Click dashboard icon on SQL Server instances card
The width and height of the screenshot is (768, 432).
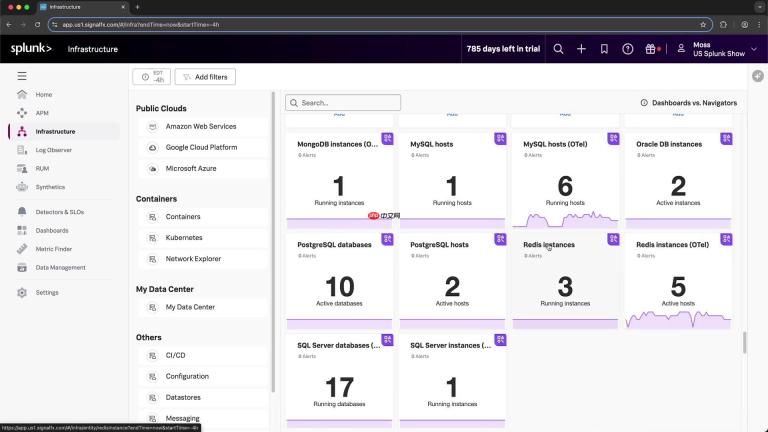tap(500, 339)
